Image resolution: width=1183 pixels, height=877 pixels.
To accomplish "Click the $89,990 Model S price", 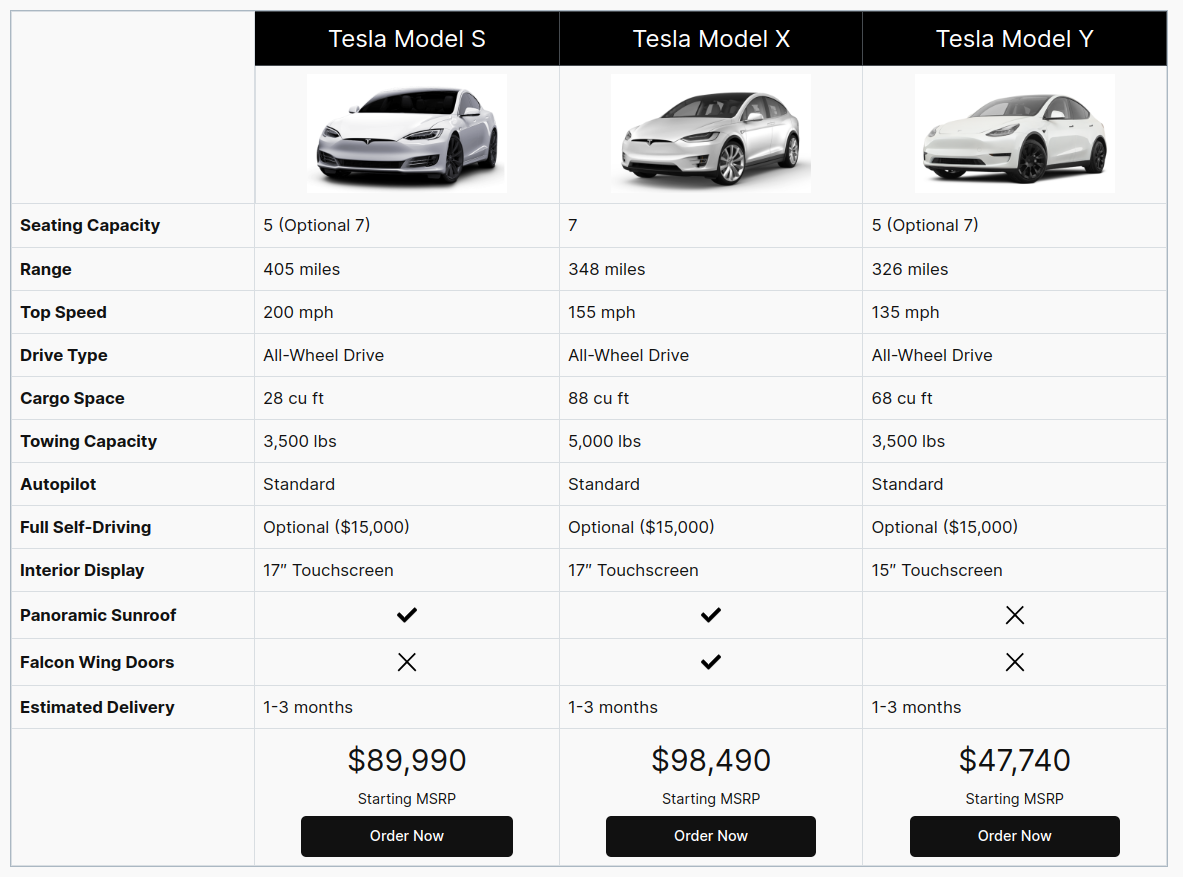I will tap(407, 760).
